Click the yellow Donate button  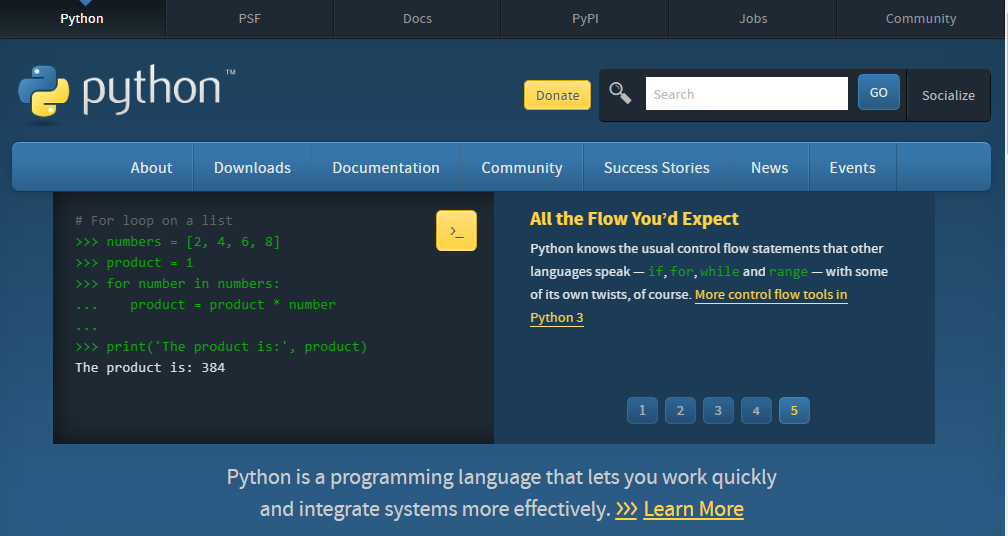click(557, 95)
